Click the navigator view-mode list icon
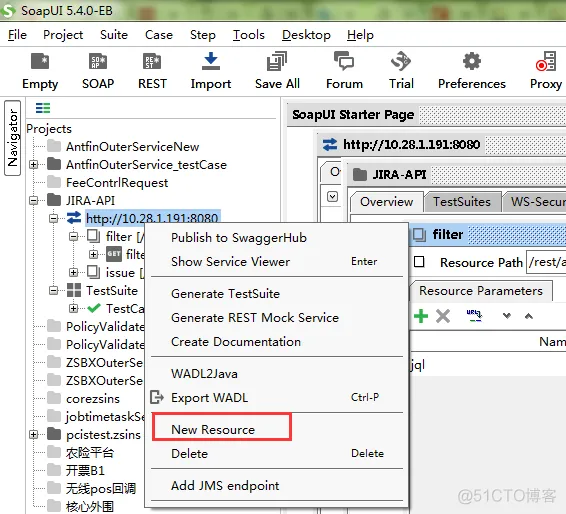Viewport: 566px width, 514px height. click(x=43, y=108)
